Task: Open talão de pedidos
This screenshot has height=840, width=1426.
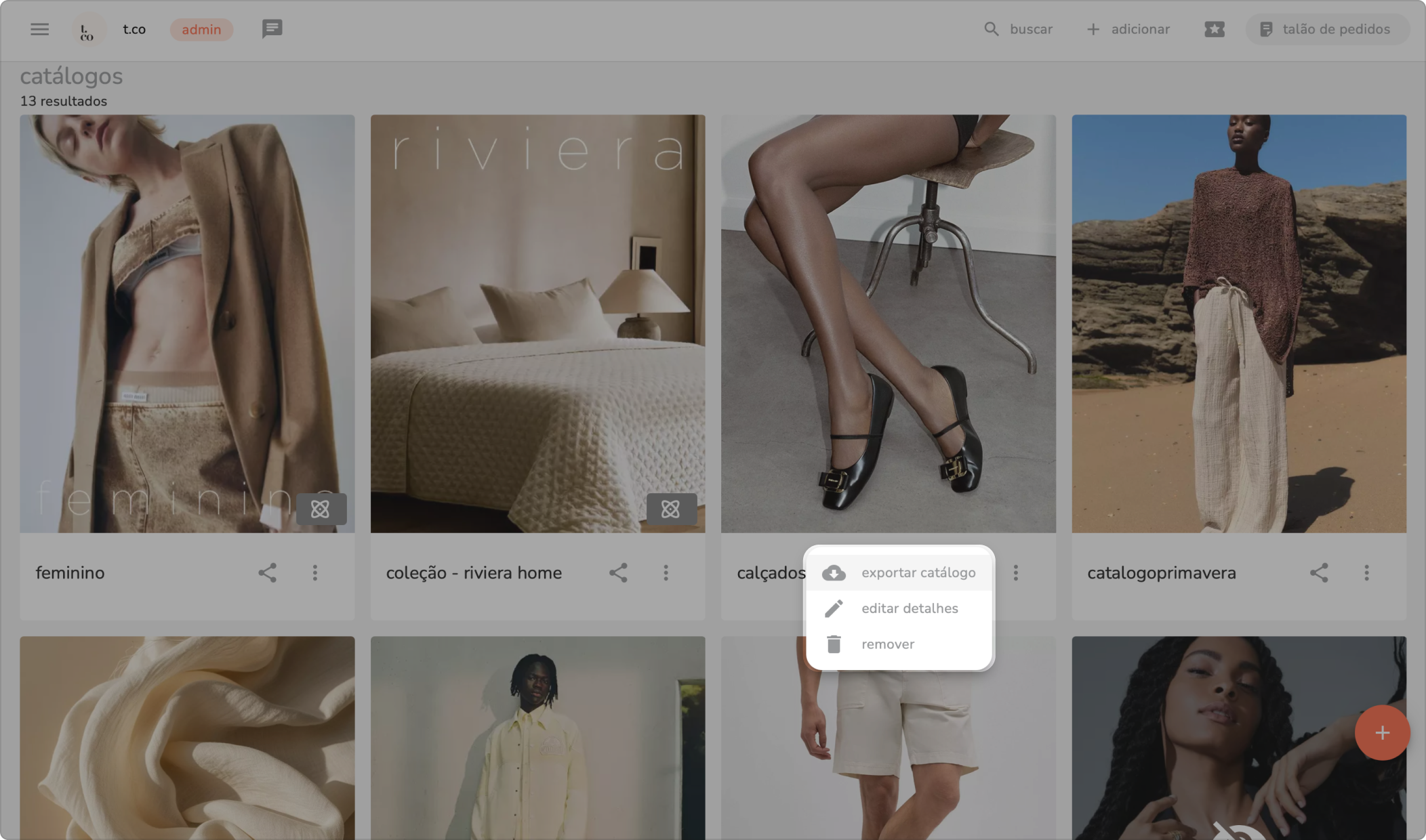Action: click(1326, 29)
